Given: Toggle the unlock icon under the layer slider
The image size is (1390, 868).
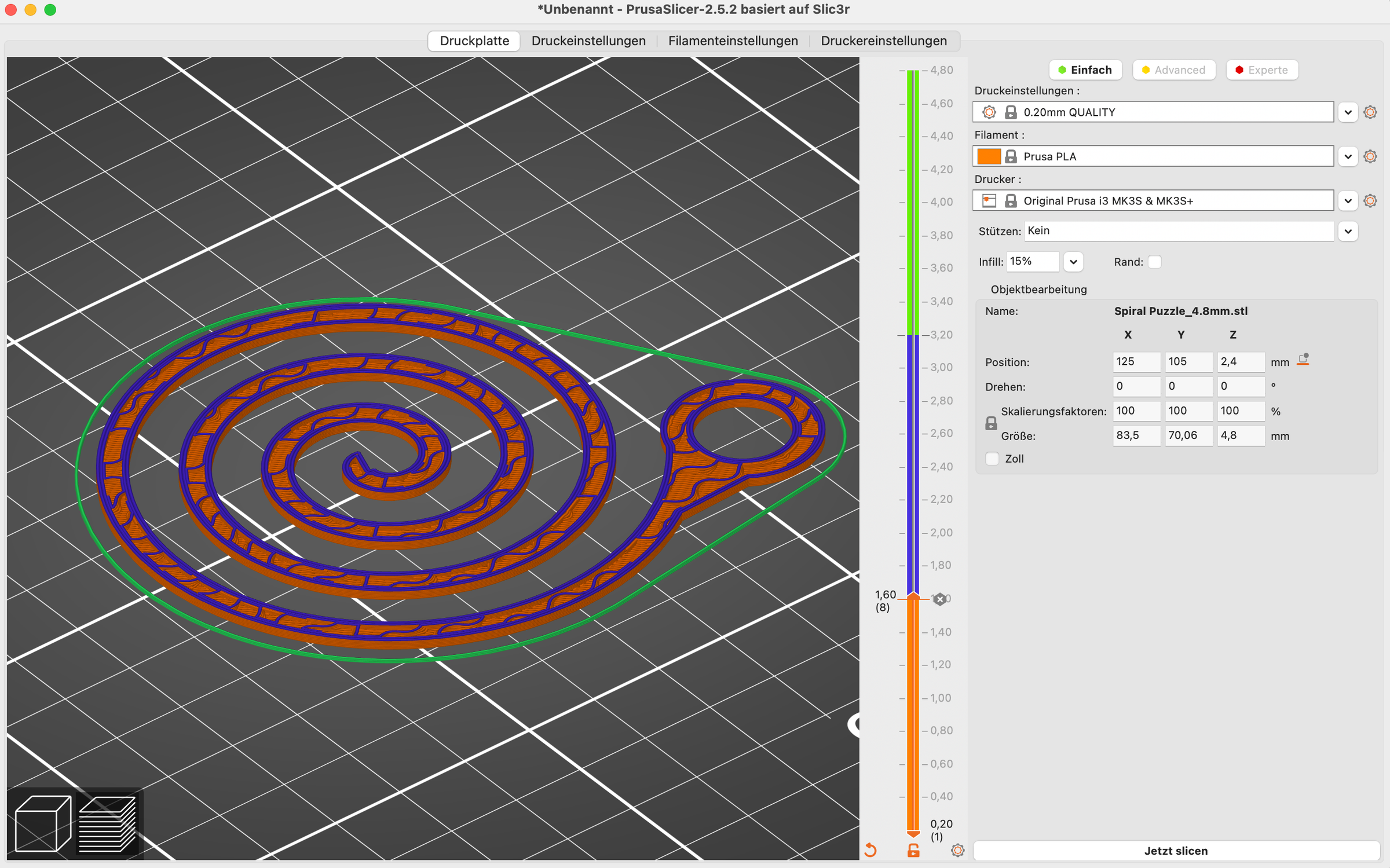Looking at the screenshot, I should click(914, 851).
